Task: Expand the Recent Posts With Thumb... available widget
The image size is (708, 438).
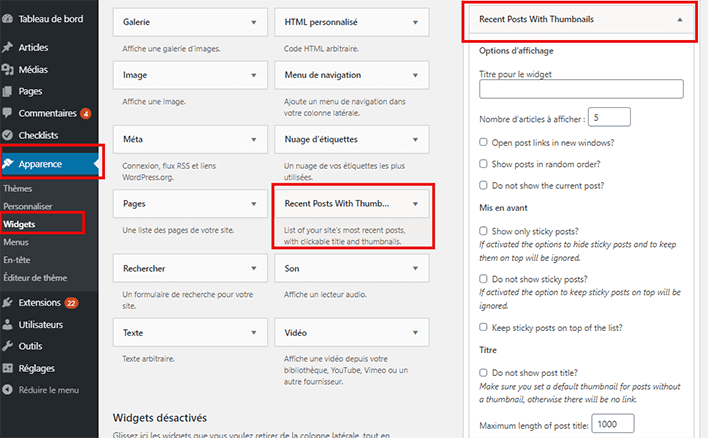Action: pyautogui.click(x=415, y=204)
